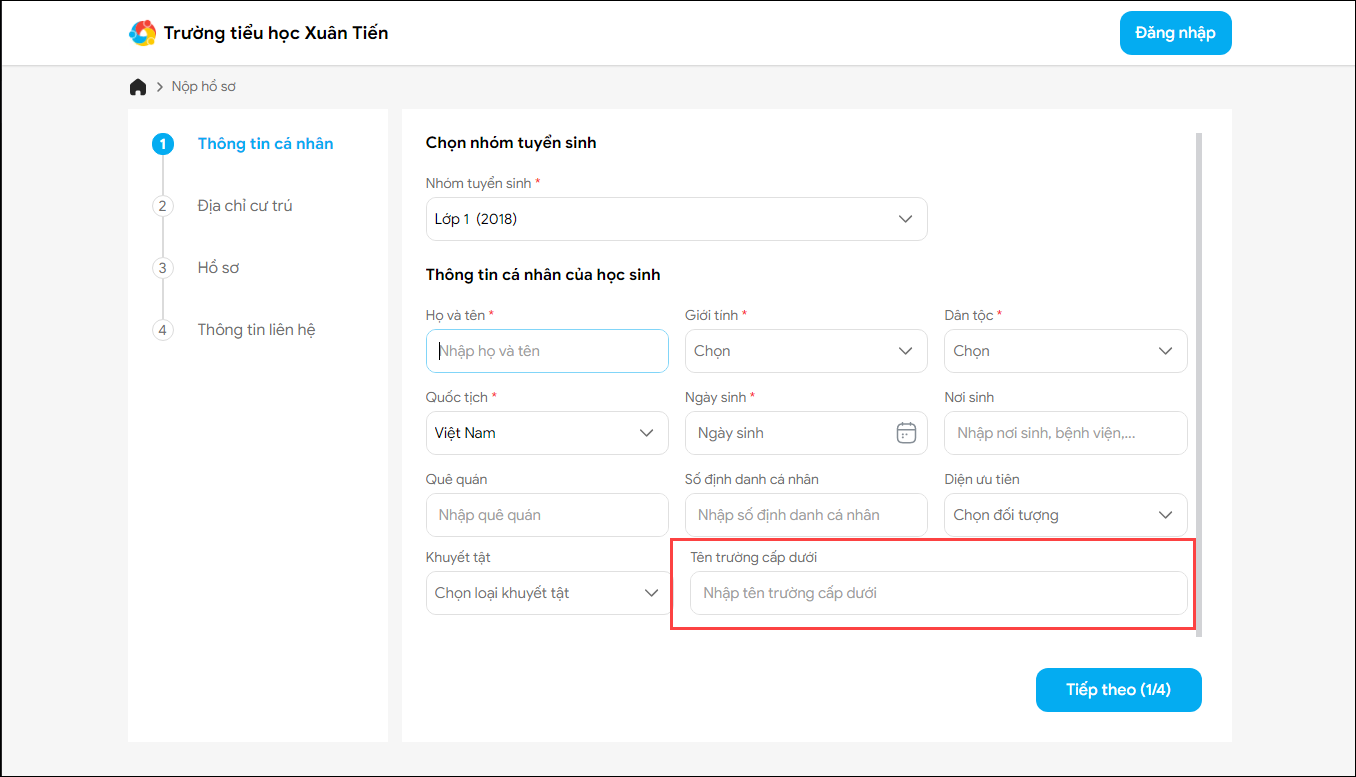Image resolution: width=1356 pixels, height=777 pixels.
Task: Expand the Quốc tịch Việt Nam dropdown
Action: (546, 433)
